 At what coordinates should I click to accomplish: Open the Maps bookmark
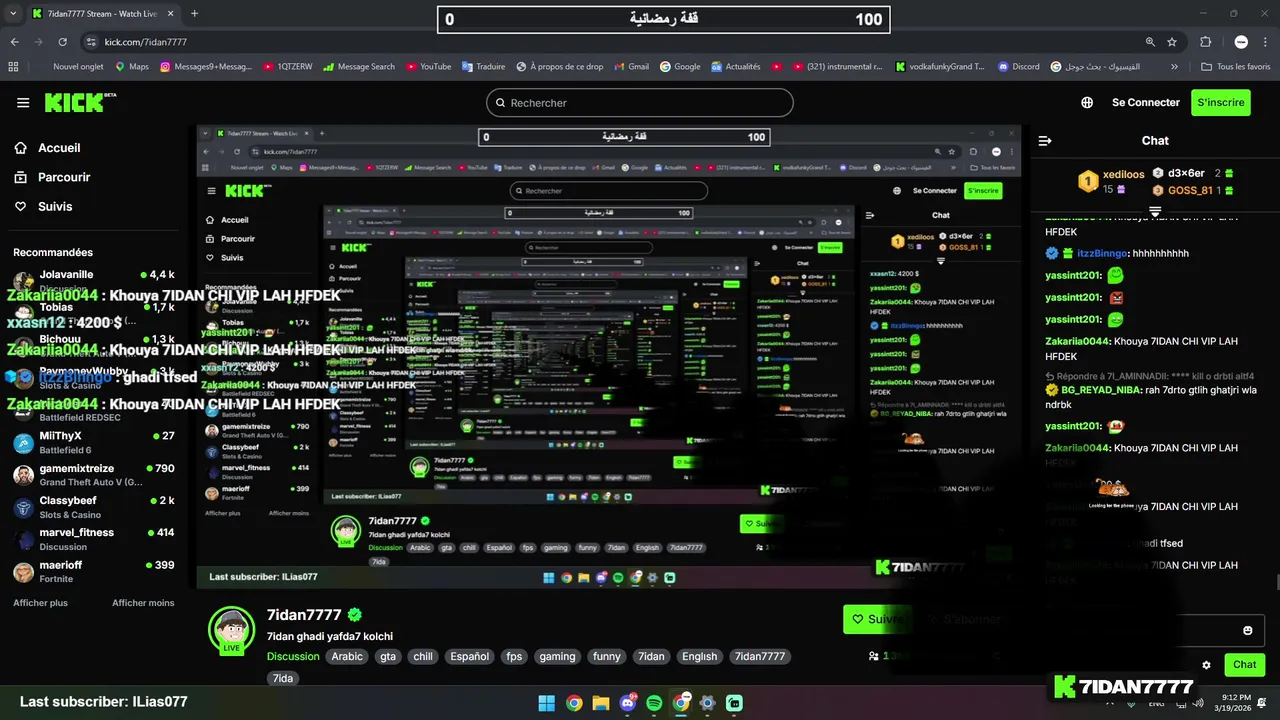click(x=132, y=67)
